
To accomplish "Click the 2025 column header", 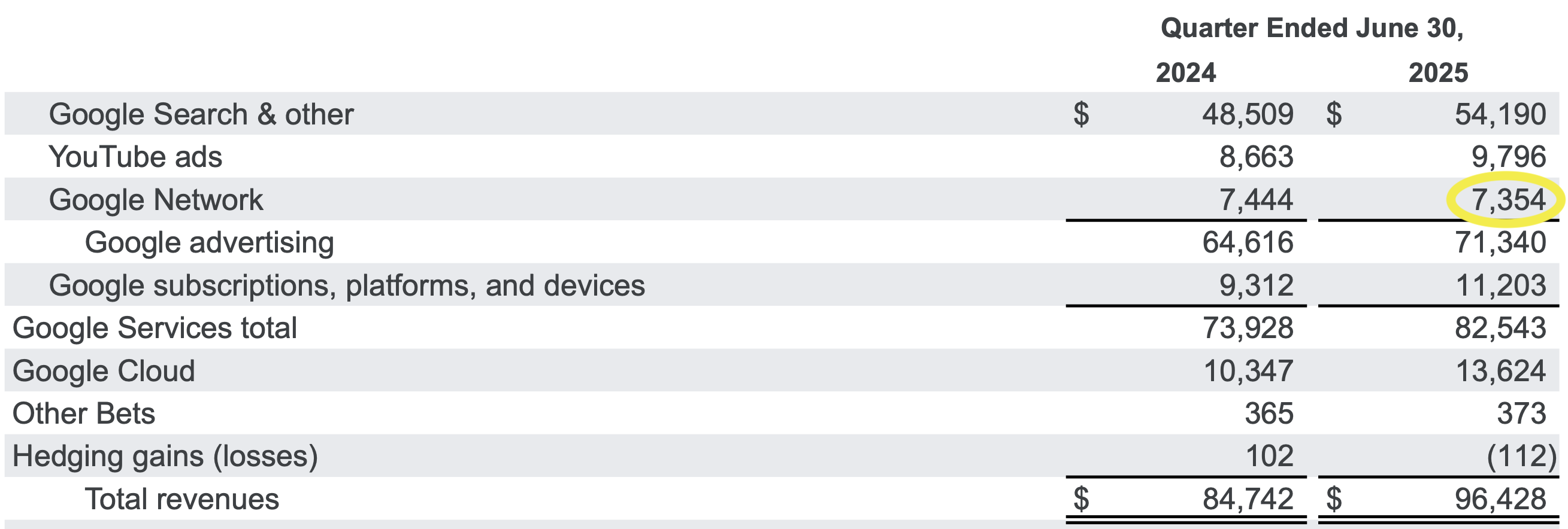I will coord(1439,73).
